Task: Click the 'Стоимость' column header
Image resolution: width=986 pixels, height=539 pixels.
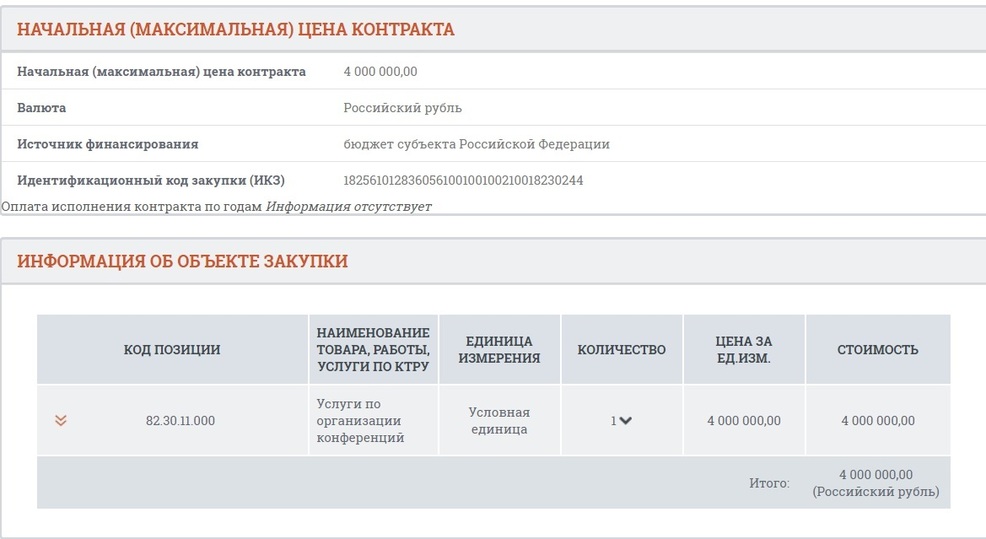Action: pos(878,350)
